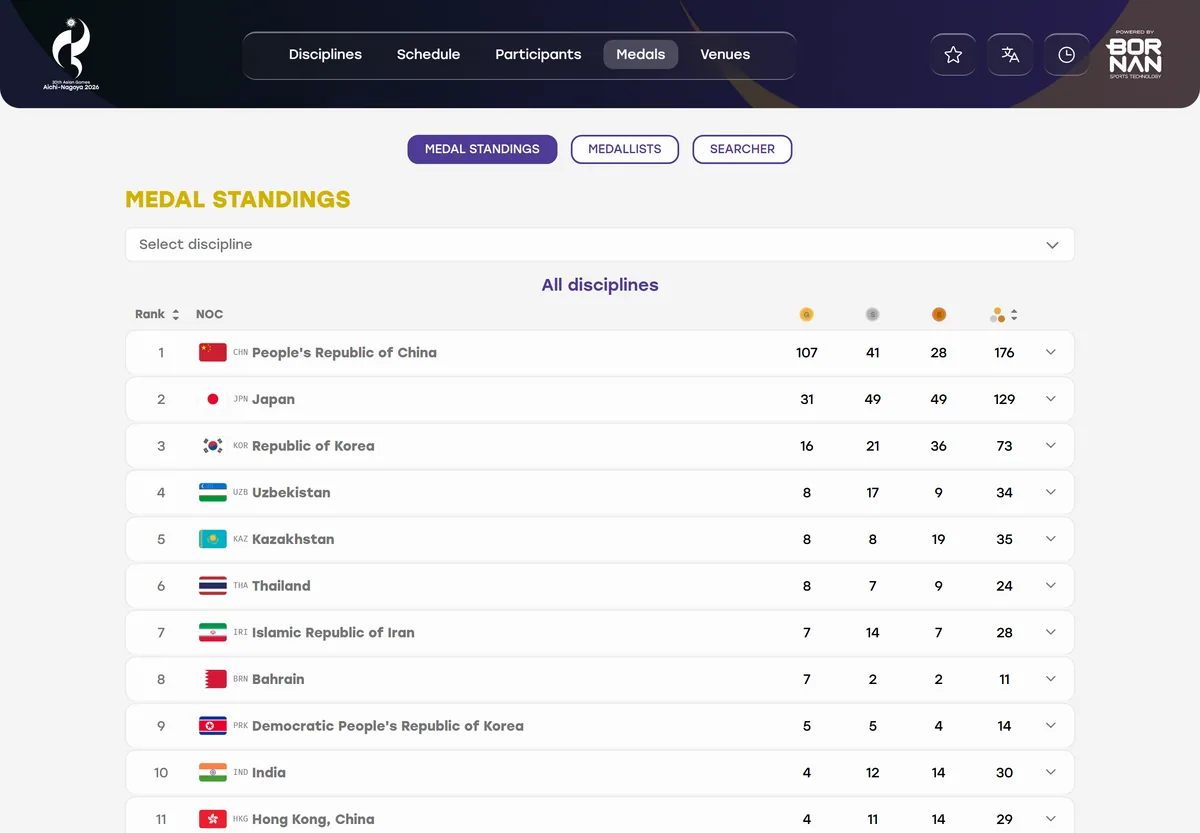Click Islamic Republic of Iran name

[x=333, y=632]
